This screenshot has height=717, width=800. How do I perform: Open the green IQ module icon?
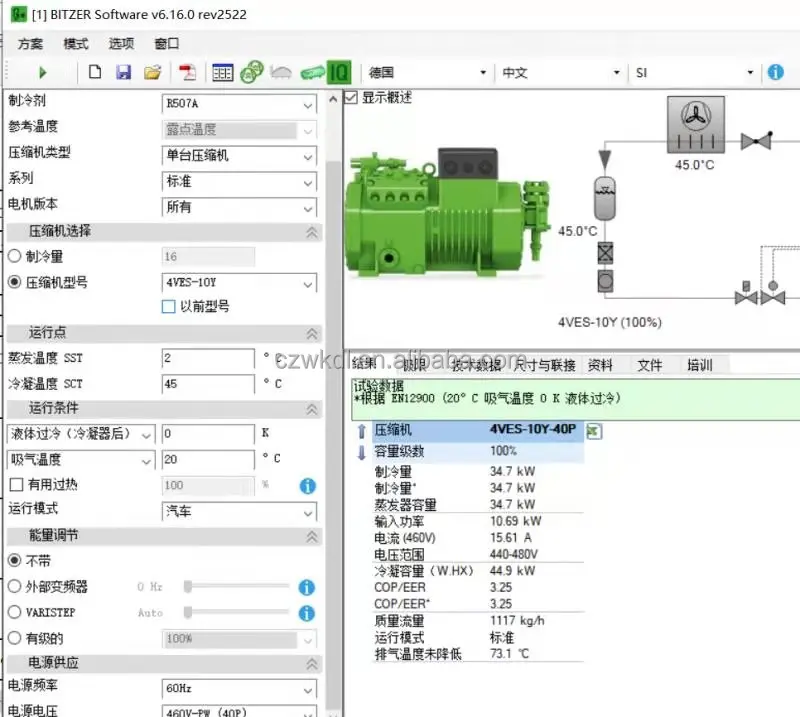pos(339,72)
